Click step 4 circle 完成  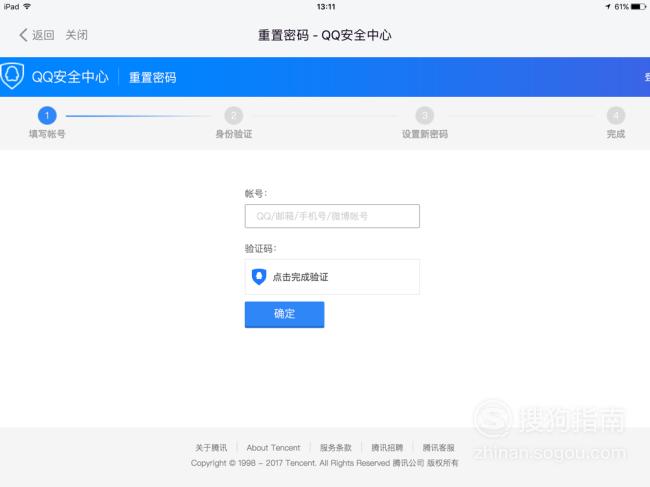[x=616, y=116]
